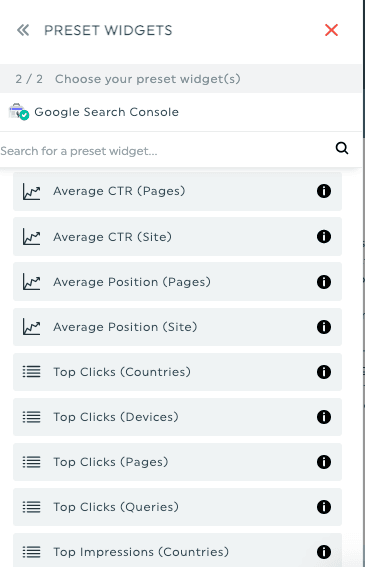Image resolution: width=365 pixels, height=567 pixels.
Task: View info for Average Position (Pages)
Action: click(x=324, y=282)
